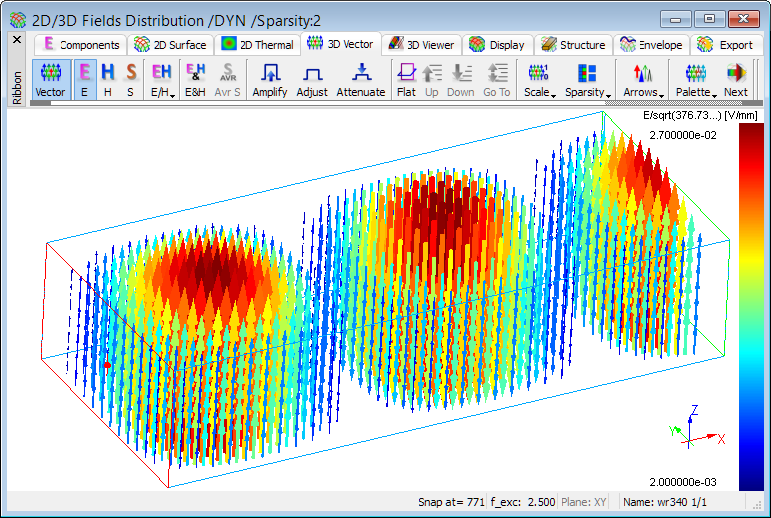Toggle the Vector display mode
The height and width of the screenshot is (518, 771).
pos(50,79)
